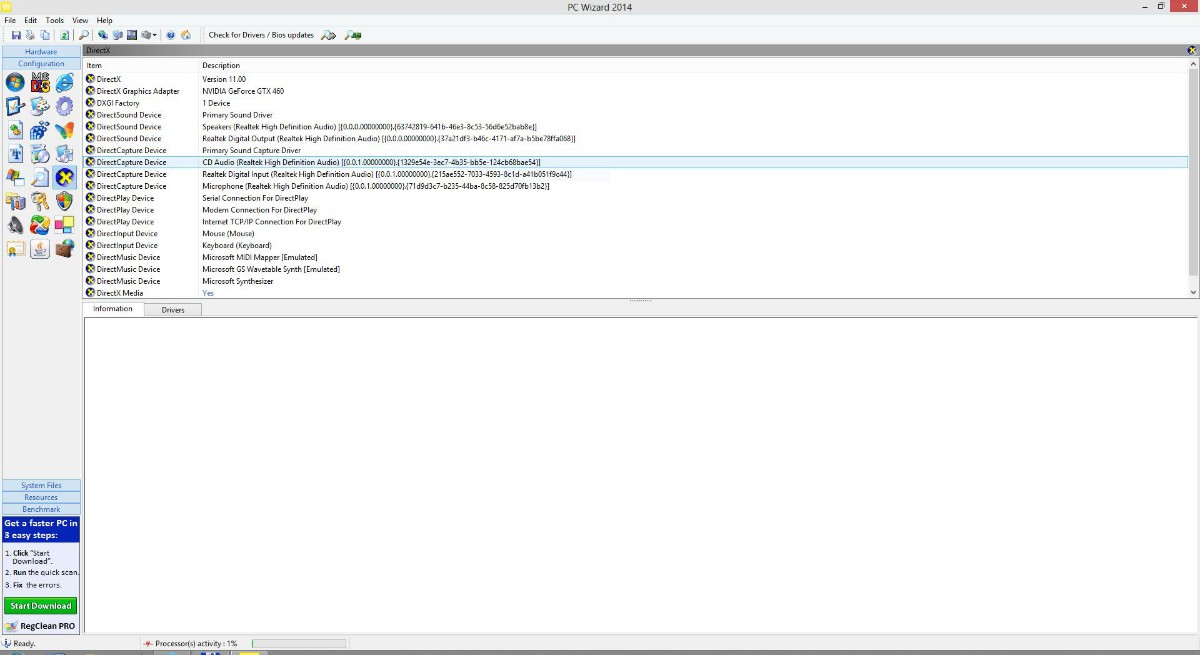Image resolution: width=1200 pixels, height=655 pixels.
Task: Click the globe network toolbar icon
Action: pyautogui.click(x=103, y=35)
